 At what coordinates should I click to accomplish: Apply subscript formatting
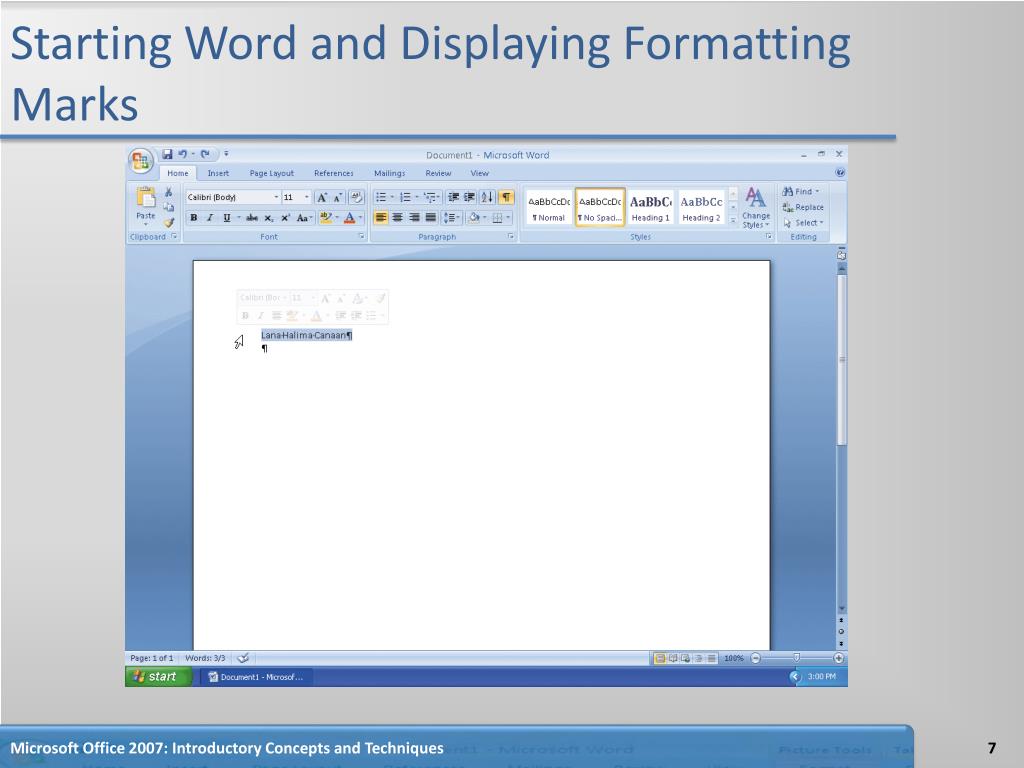coord(268,218)
